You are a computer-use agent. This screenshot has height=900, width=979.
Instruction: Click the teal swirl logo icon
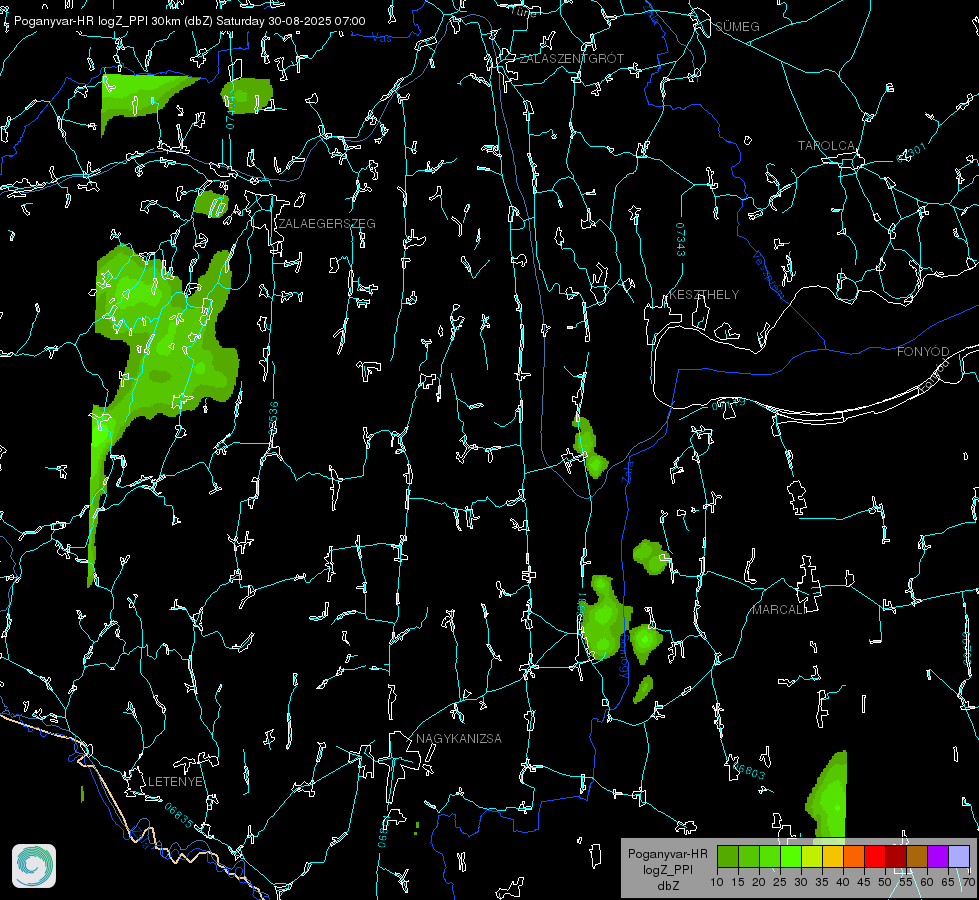[34, 866]
